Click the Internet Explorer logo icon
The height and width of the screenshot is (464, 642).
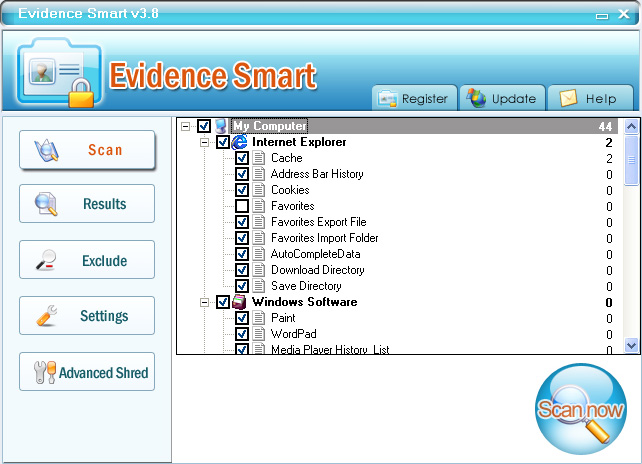pyautogui.click(x=240, y=142)
